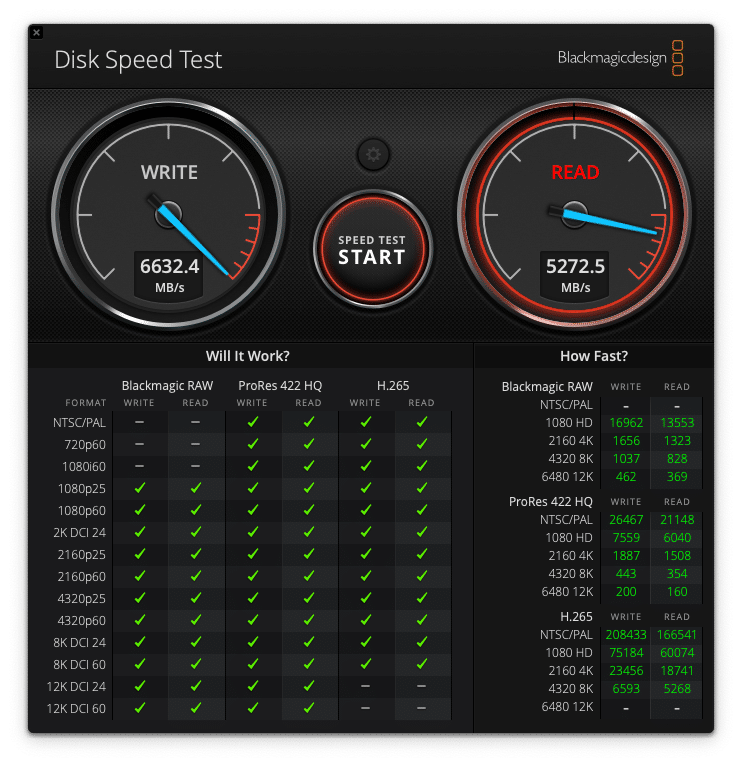The width and height of the screenshot is (742, 765).
Task: Click H.265 NTSC/PAL write value 208433
Action: pos(626,635)
